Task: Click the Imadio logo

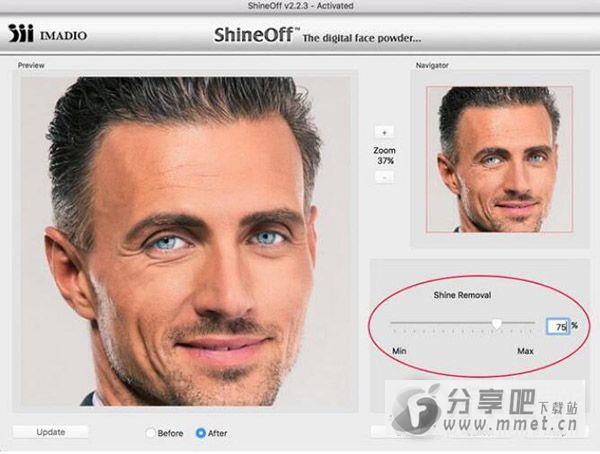Action: coord(47,34)
